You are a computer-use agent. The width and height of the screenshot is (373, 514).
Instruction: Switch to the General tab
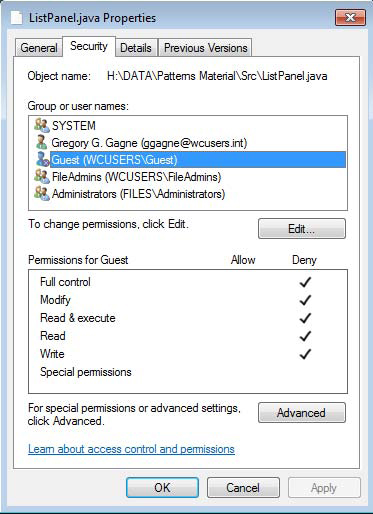pos(39,48)
